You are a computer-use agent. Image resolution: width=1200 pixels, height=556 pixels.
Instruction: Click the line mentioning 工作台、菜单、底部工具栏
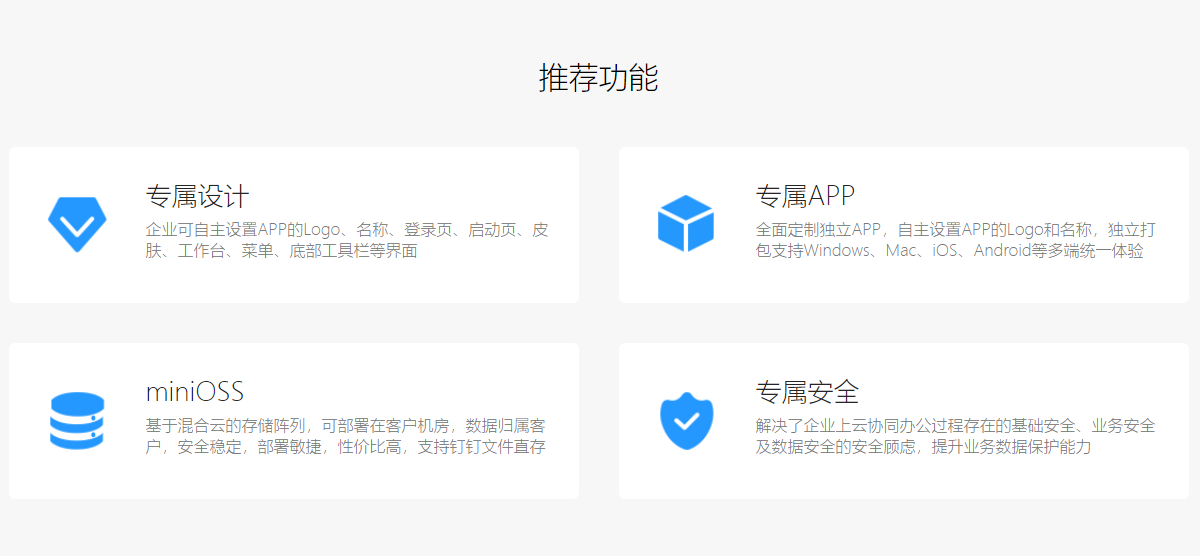[x=281, y=251]
